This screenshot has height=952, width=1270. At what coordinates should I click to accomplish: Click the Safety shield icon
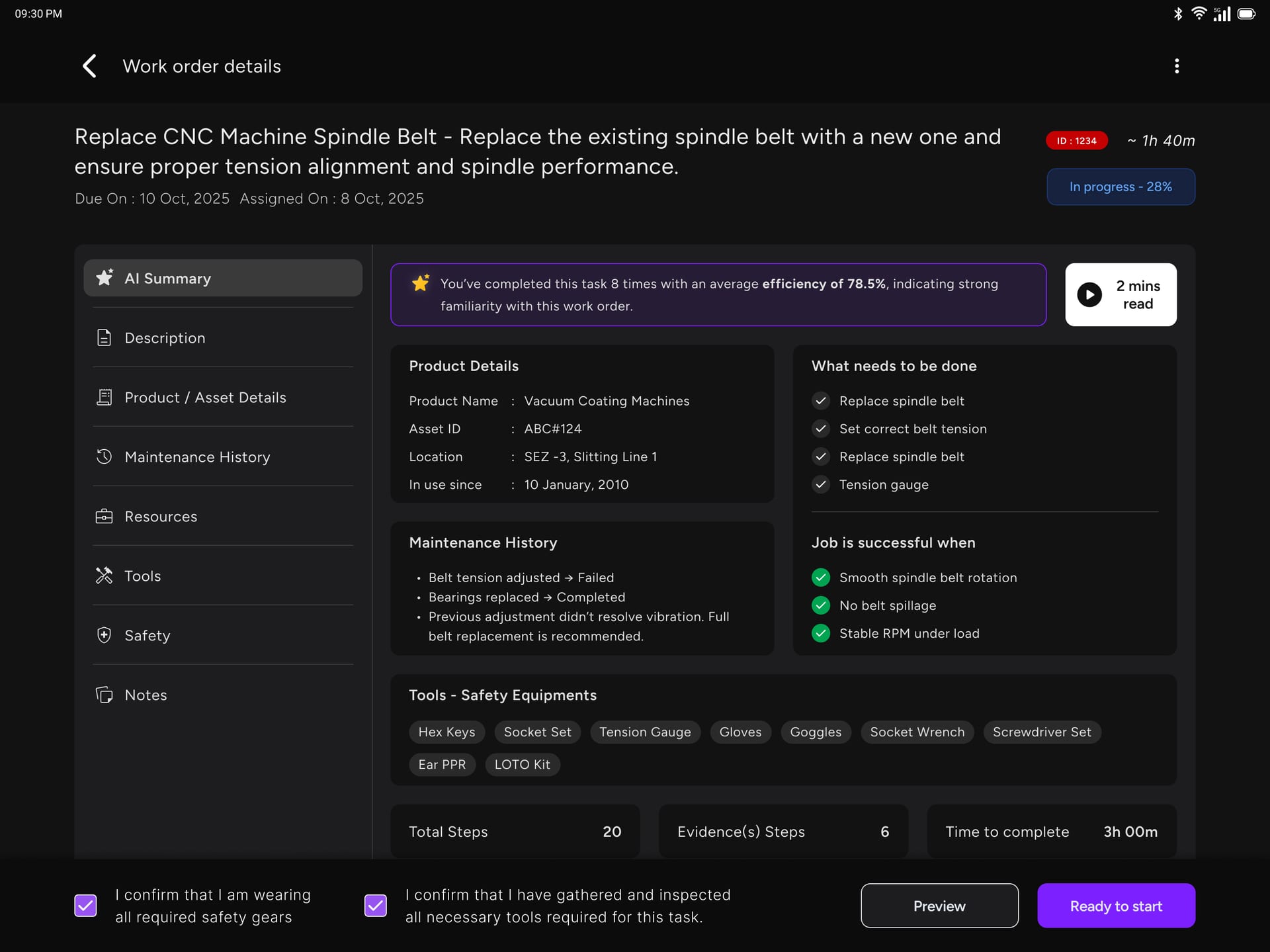pyautogui.click(x=104, y=635)
